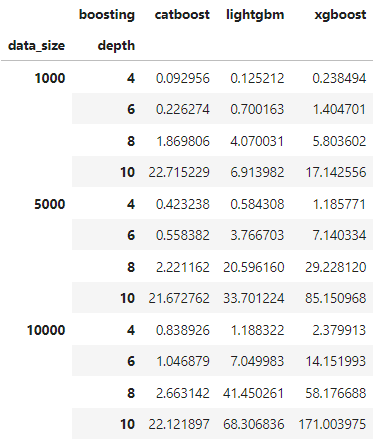Image resolution: width=376 pixels, height=445 pixels.
Task: Click catboost value 0.092956
Action: coord(183,78)
